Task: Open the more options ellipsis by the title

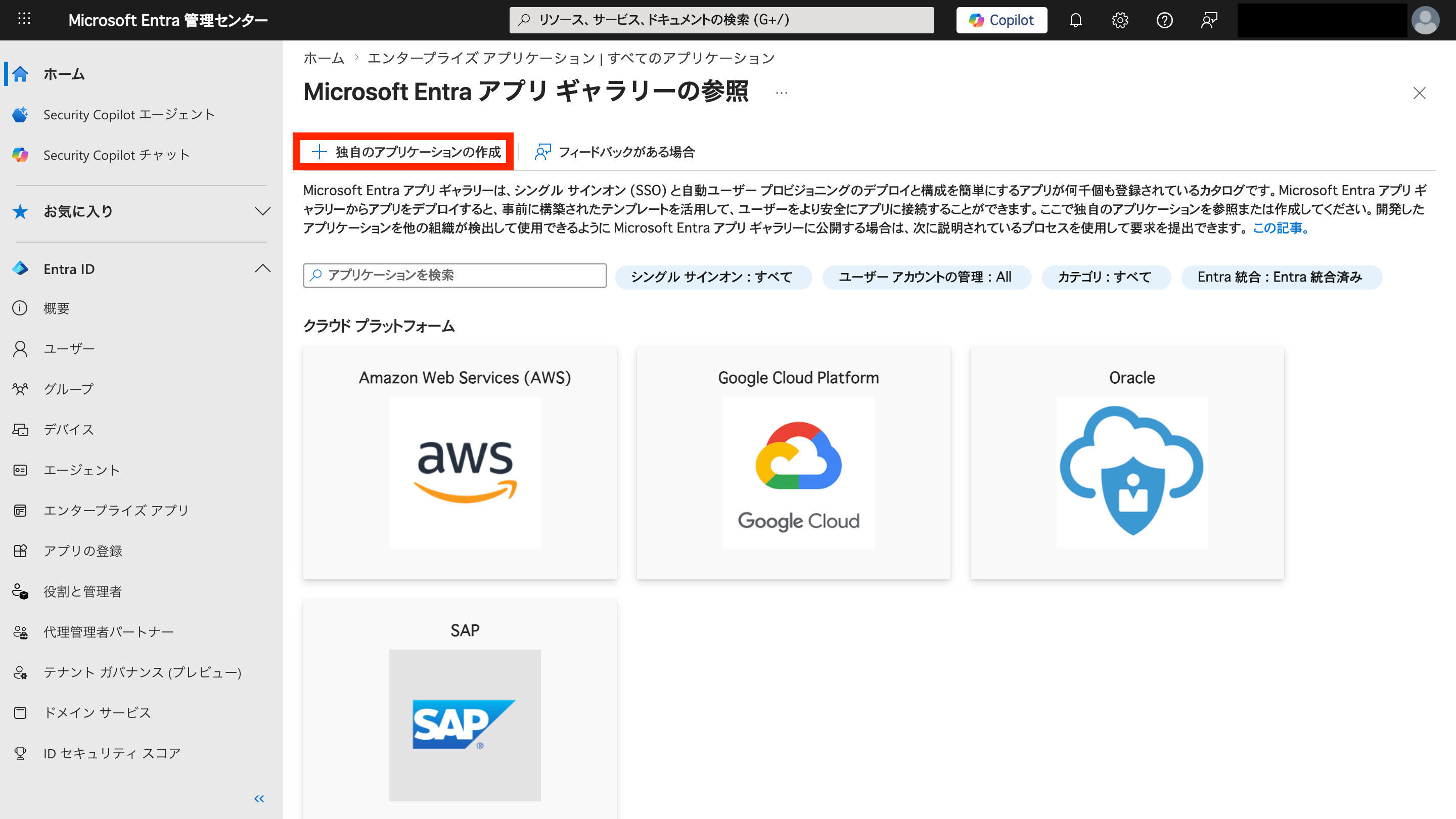Action: pos(782,93)
